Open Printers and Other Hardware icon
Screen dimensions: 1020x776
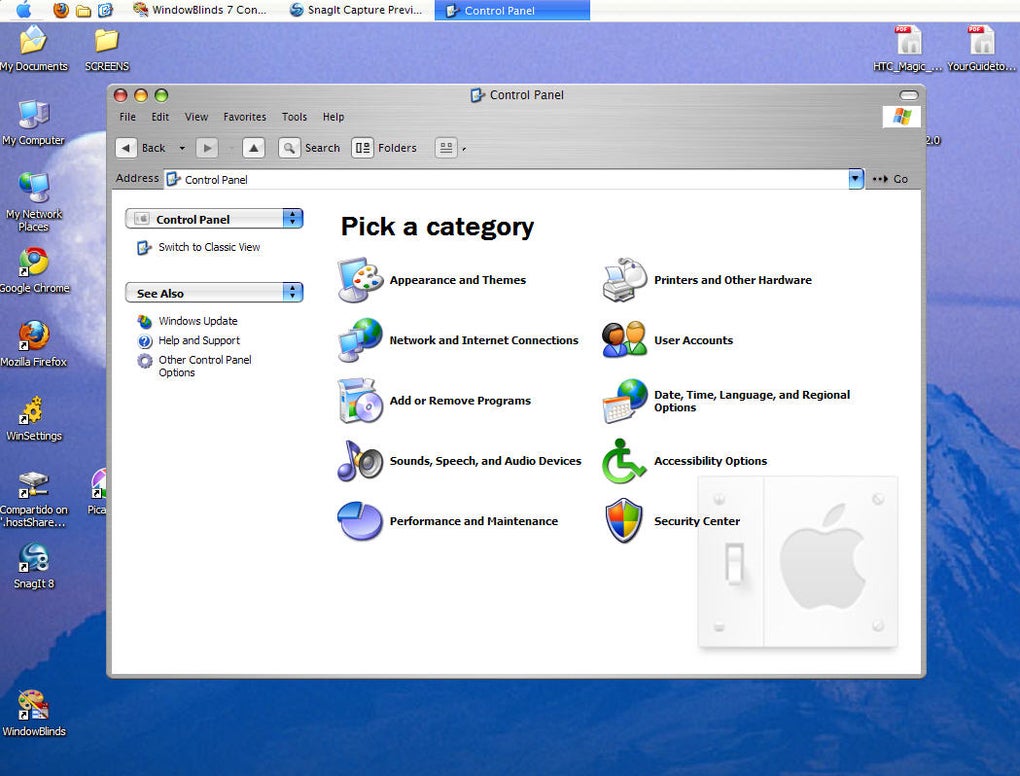(624, 280)
